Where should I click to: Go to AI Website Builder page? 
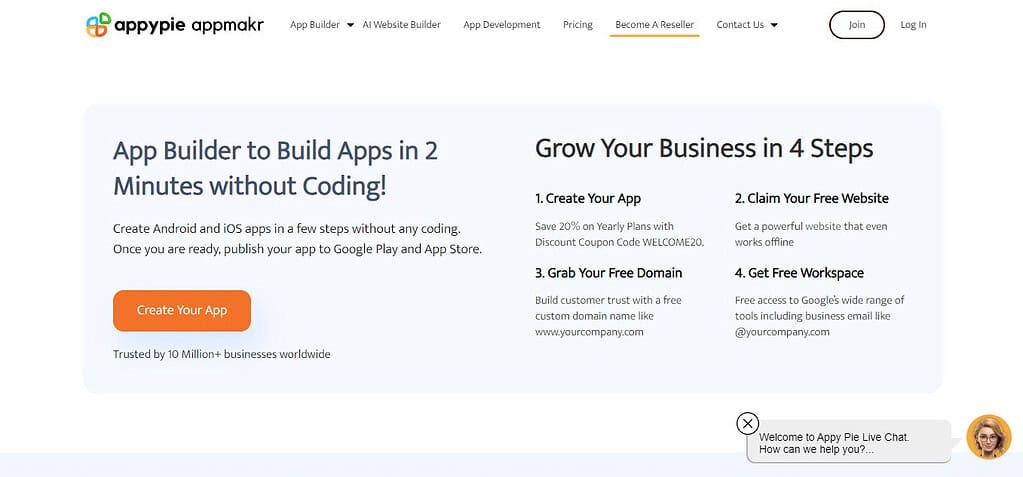point(401,25)
